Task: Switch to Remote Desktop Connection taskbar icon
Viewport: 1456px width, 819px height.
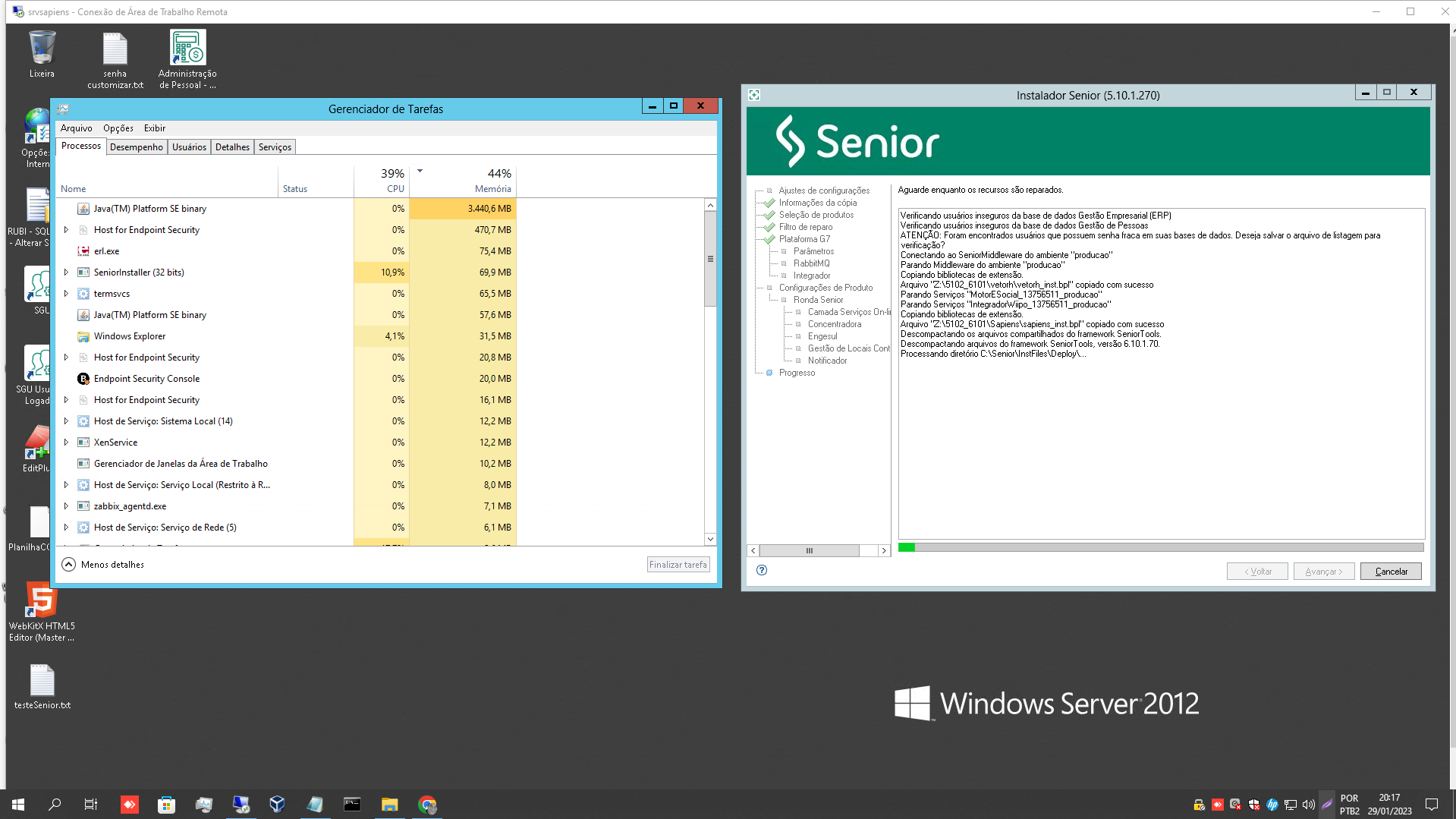Action: tap(241, 804)
